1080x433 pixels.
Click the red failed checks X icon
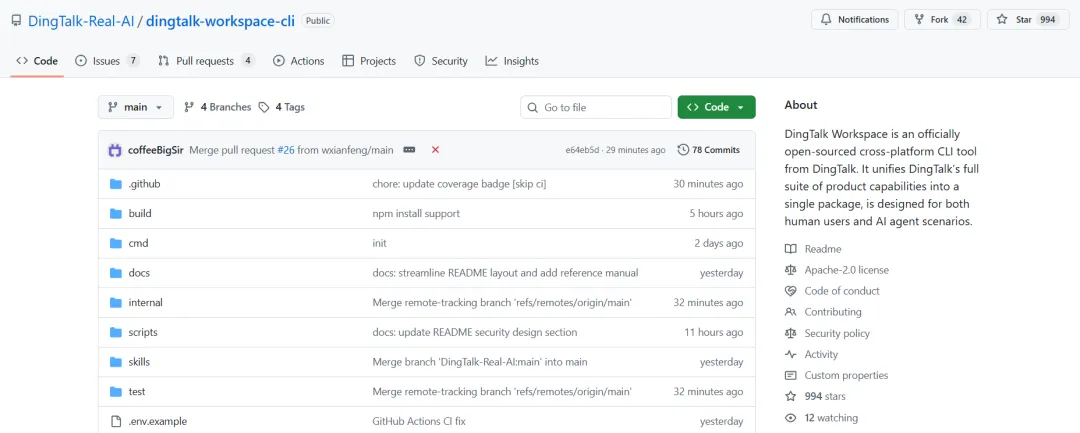pos(435,149)
